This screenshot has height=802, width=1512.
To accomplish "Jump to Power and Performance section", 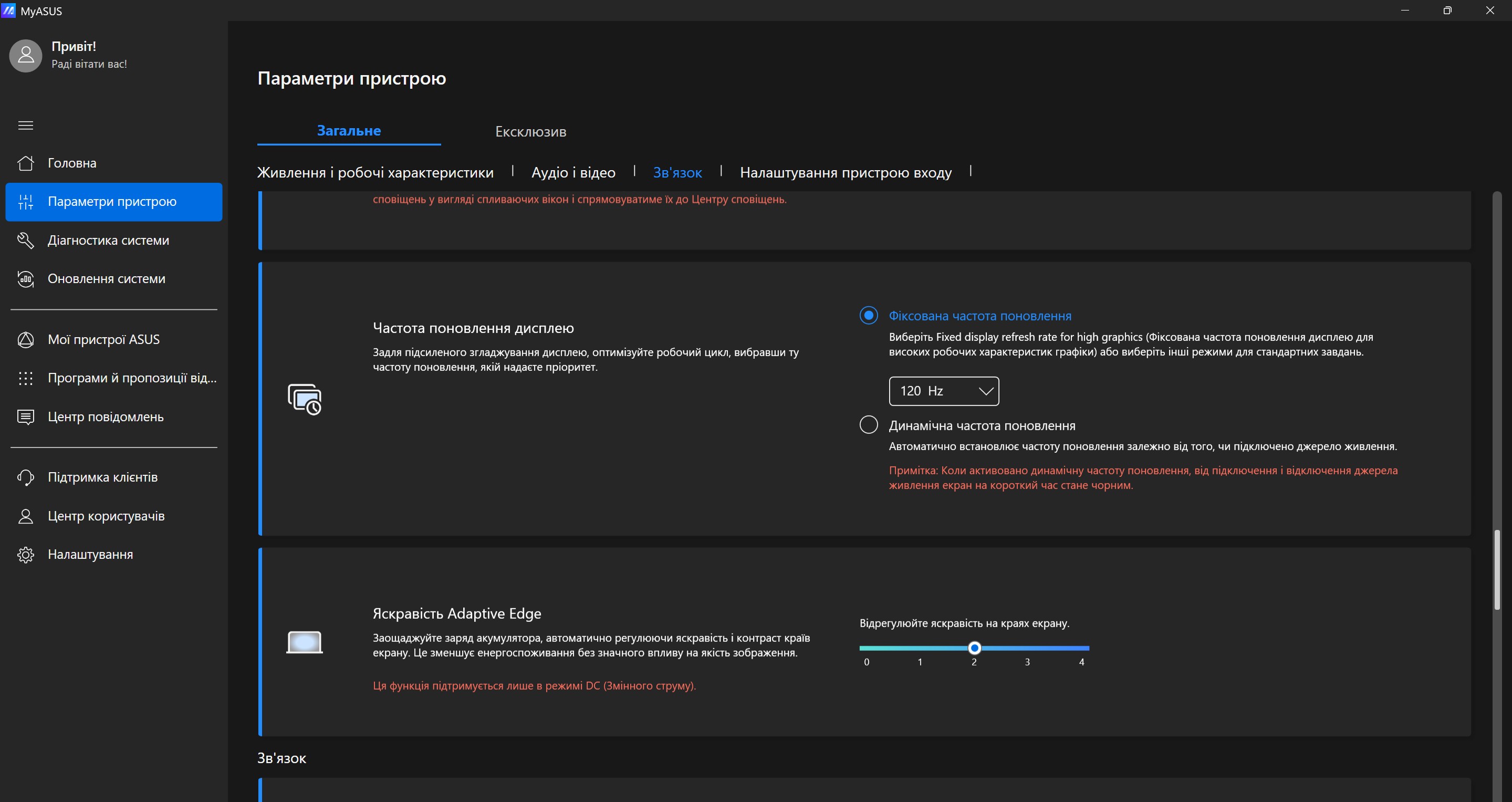I will point(375,173).
